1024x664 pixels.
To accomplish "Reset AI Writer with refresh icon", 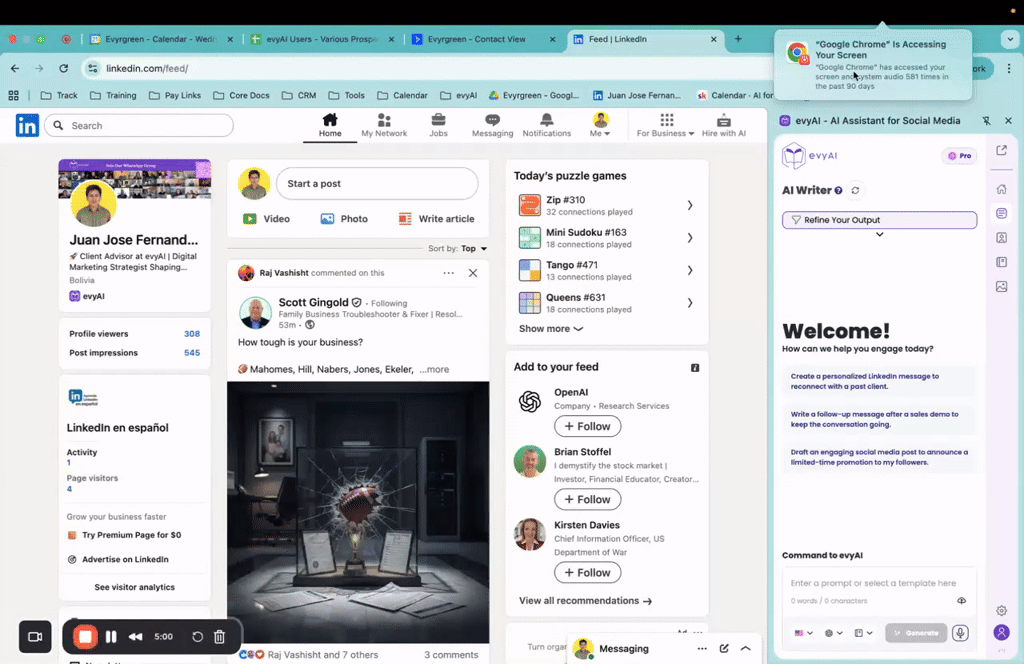I will (x=855, y=191).
